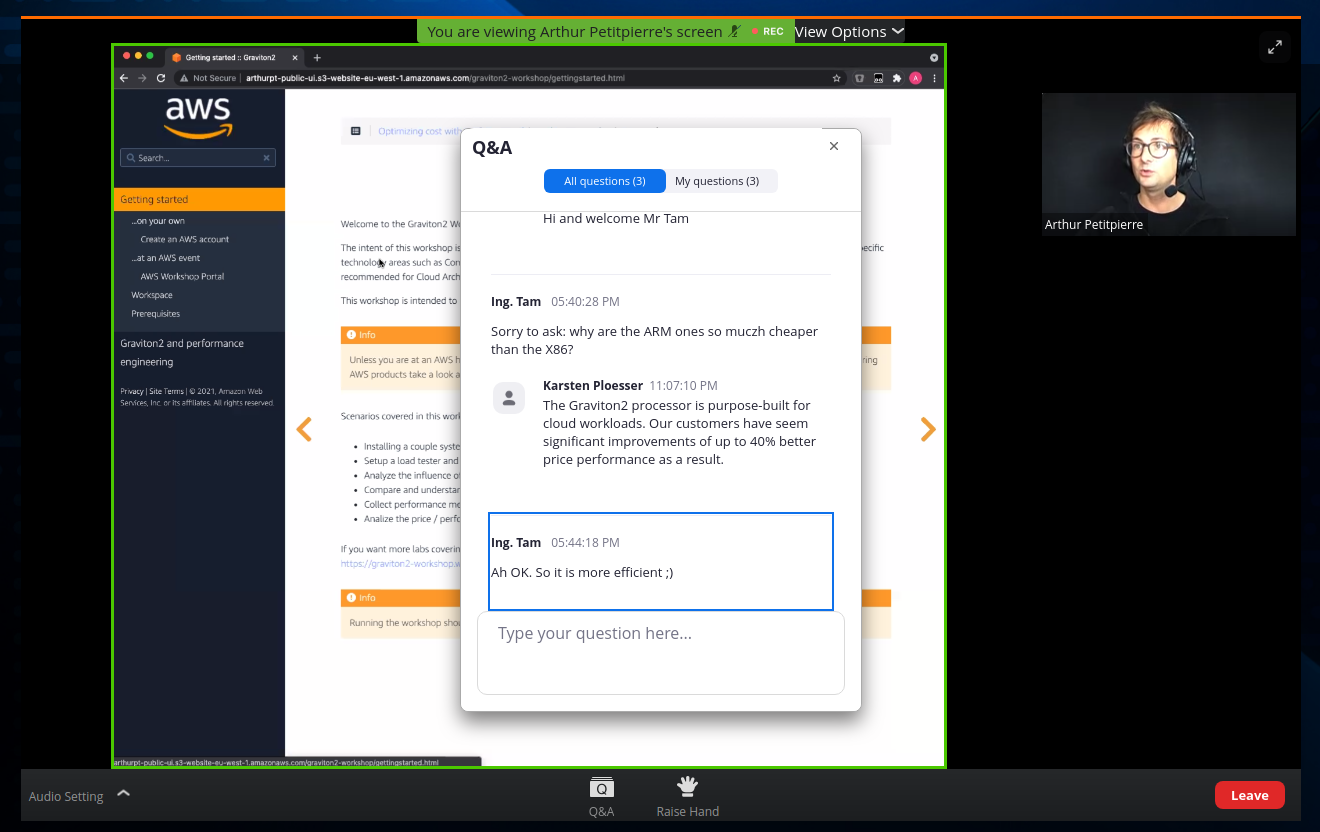Click the red Leave button
This screenshot has height=832, width=1320.
pos(1249,795)
